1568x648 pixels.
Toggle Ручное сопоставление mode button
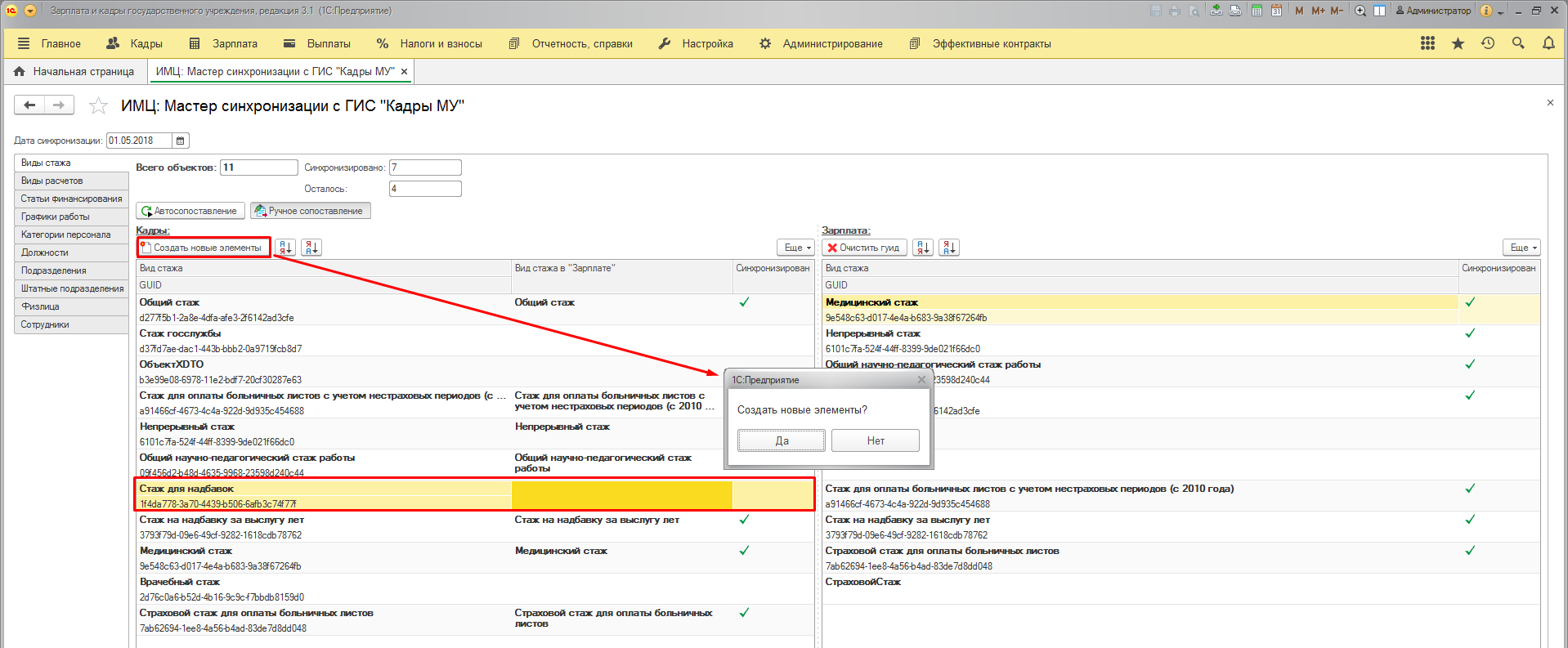[x=310, y=211]
